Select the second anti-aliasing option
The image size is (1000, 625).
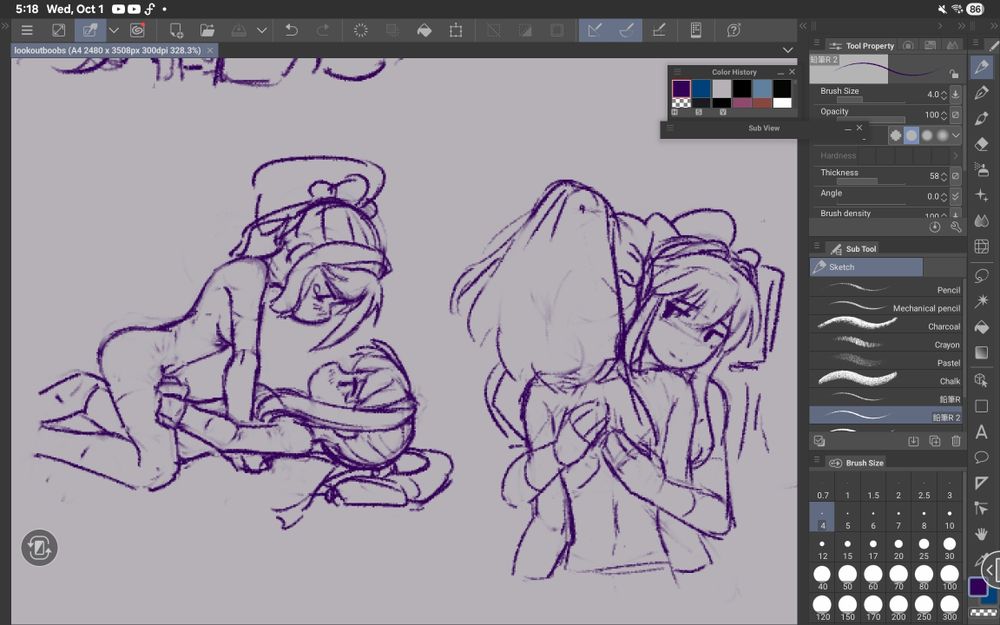tap(911, 135)
